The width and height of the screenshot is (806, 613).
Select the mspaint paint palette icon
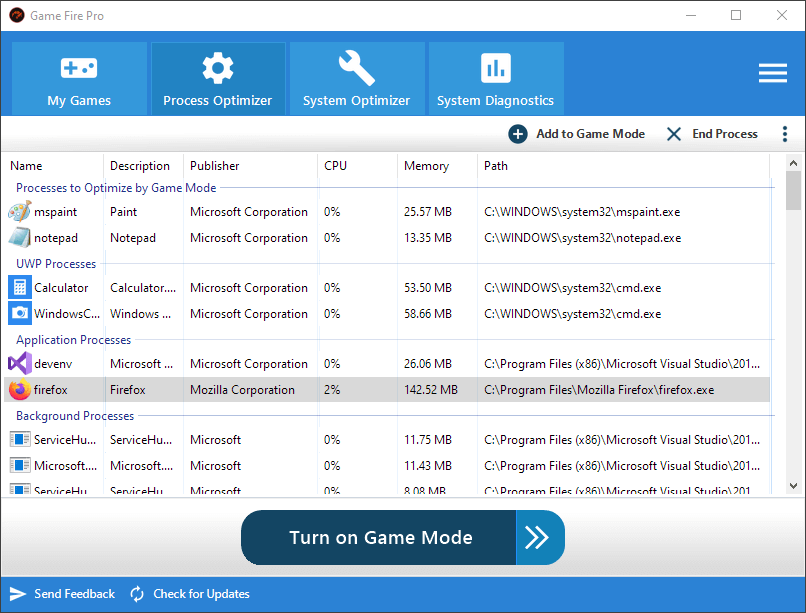[20, 212]
